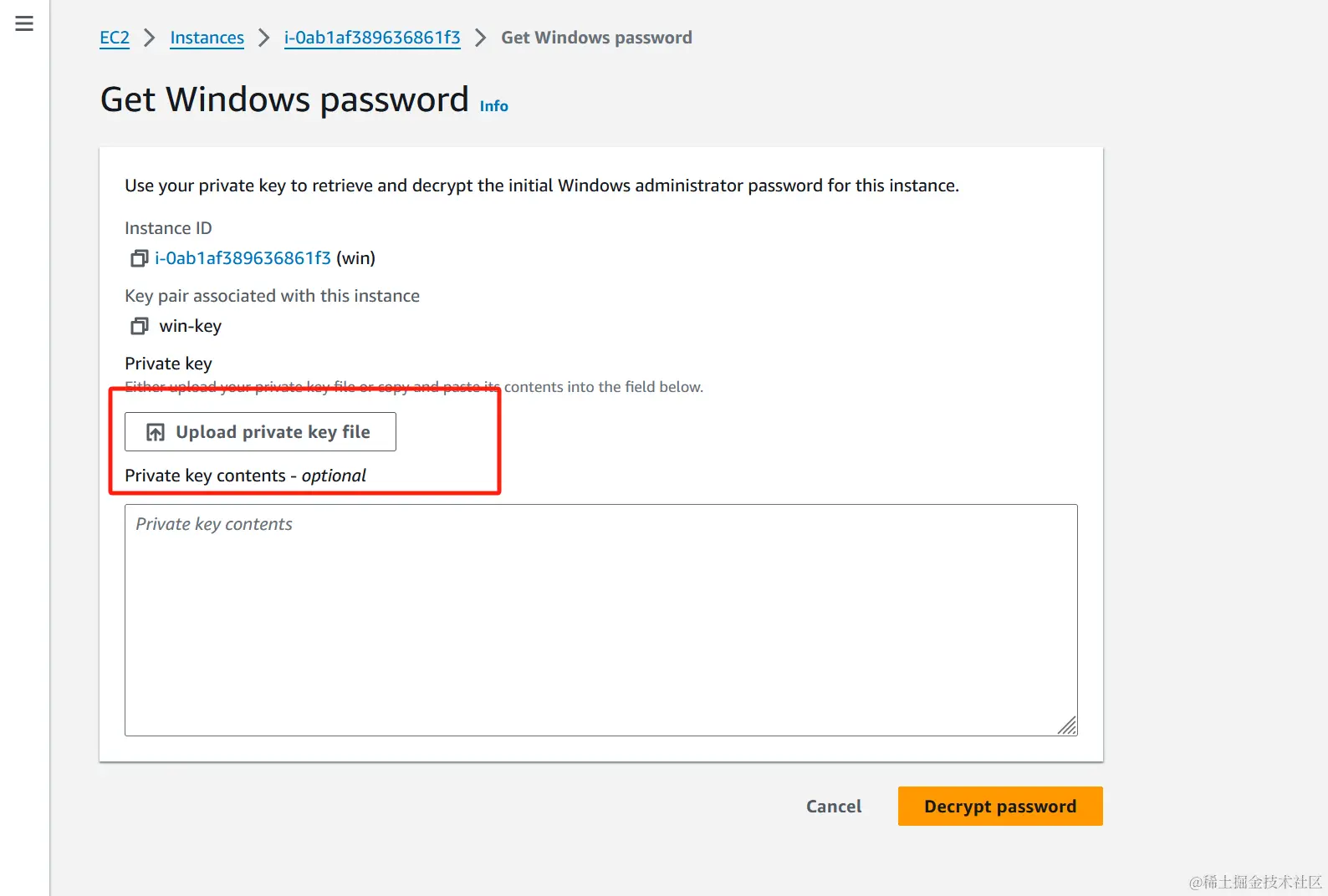Open the Info link beside the page title
Screen dimensions: 1328x896
pos(493,106)
